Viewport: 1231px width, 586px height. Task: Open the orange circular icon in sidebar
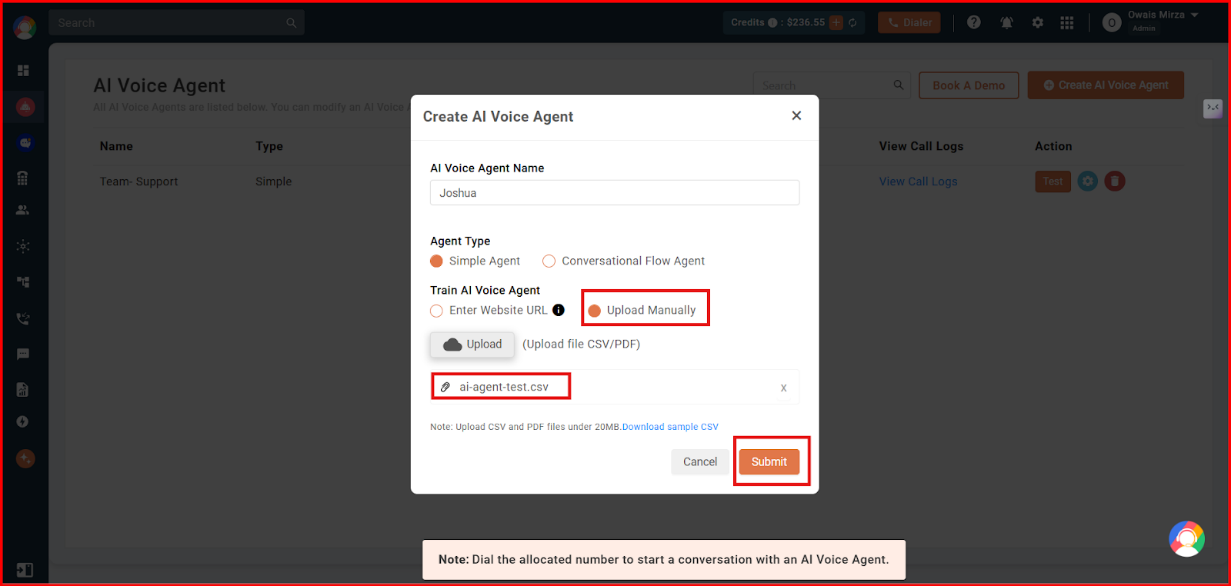tap(24, 459)
